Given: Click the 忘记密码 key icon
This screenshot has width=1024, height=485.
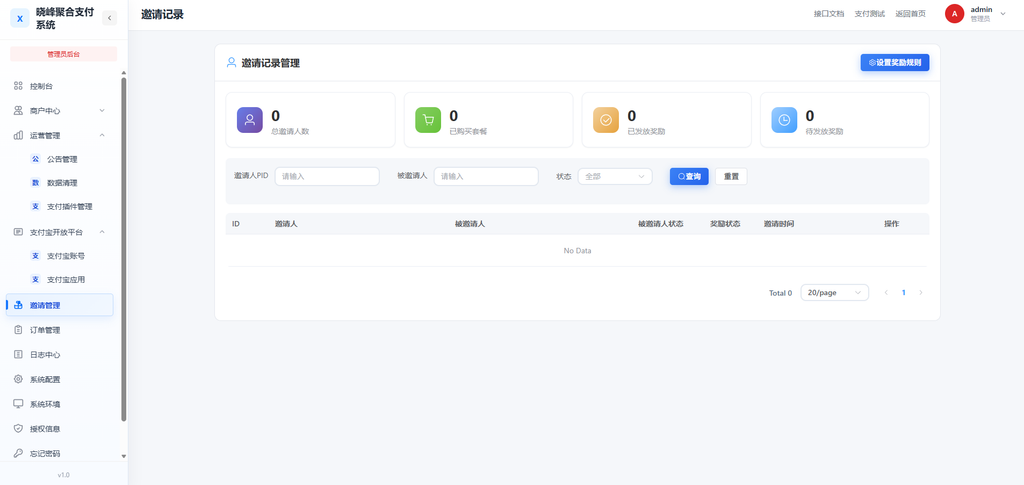Looking at the screenshot, I should click(18, 453).
